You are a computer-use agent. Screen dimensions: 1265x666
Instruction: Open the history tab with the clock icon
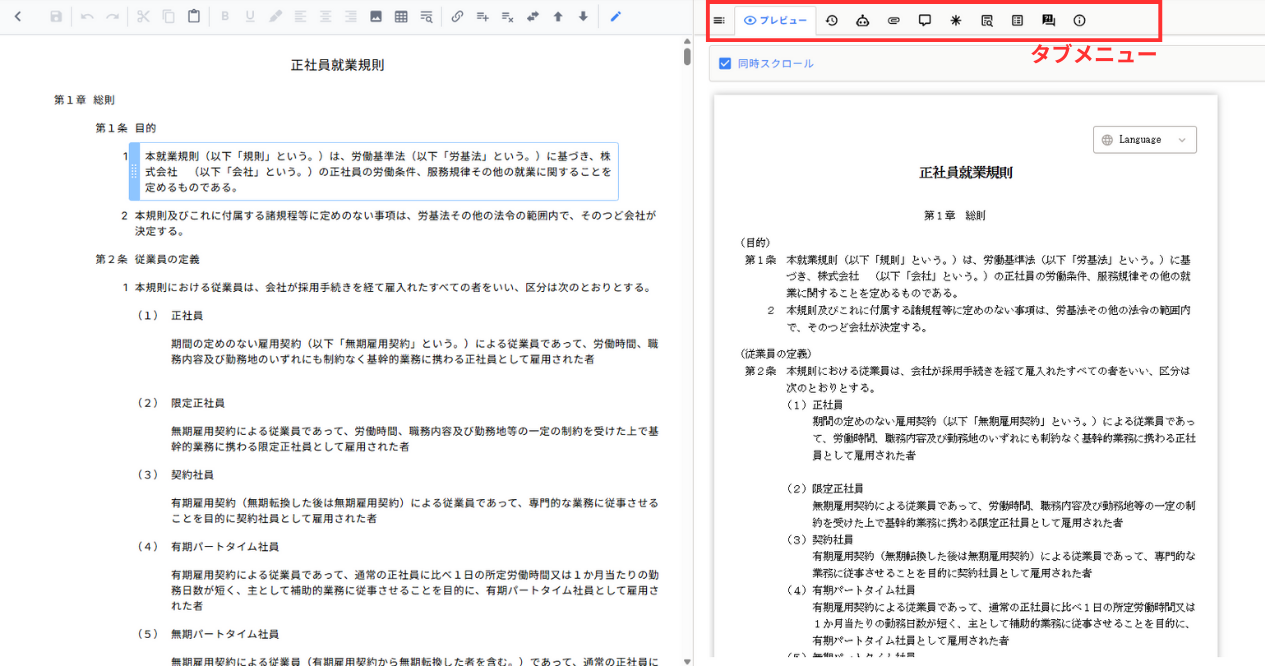(x=832, y=21)
